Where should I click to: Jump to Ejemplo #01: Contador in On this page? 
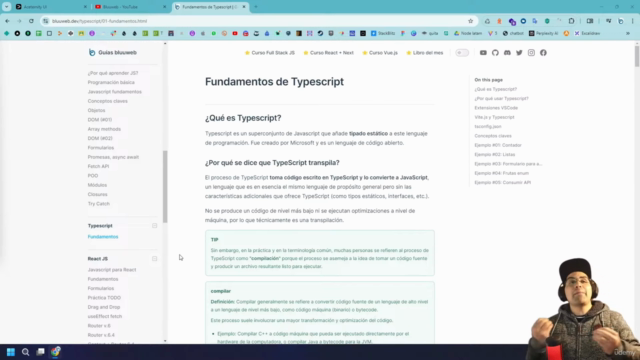point(498,145)
